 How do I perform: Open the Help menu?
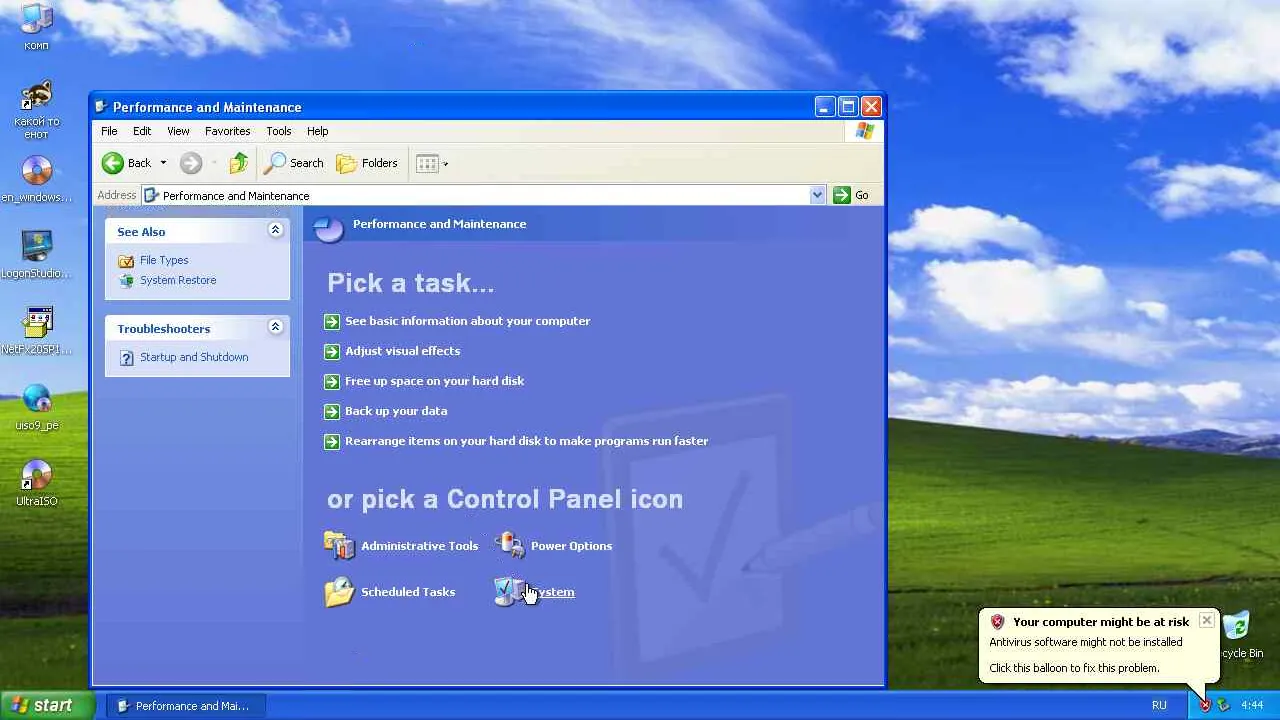317,131
